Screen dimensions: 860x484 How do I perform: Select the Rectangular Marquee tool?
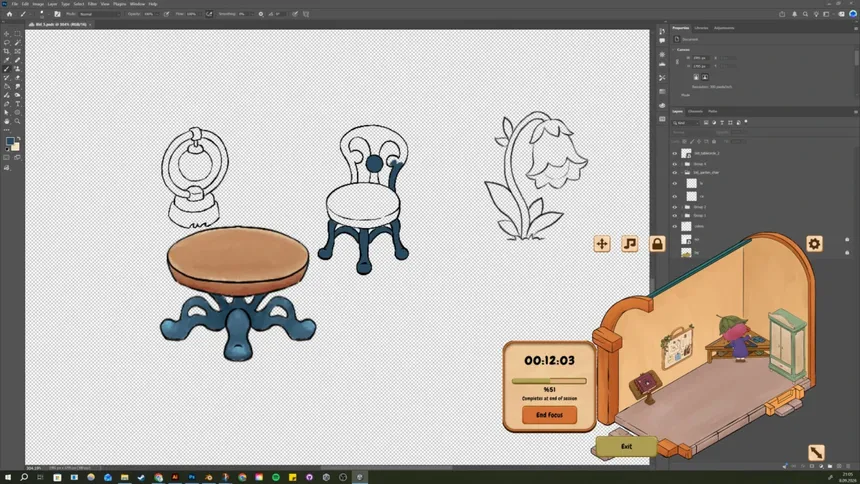click(18, 33)
